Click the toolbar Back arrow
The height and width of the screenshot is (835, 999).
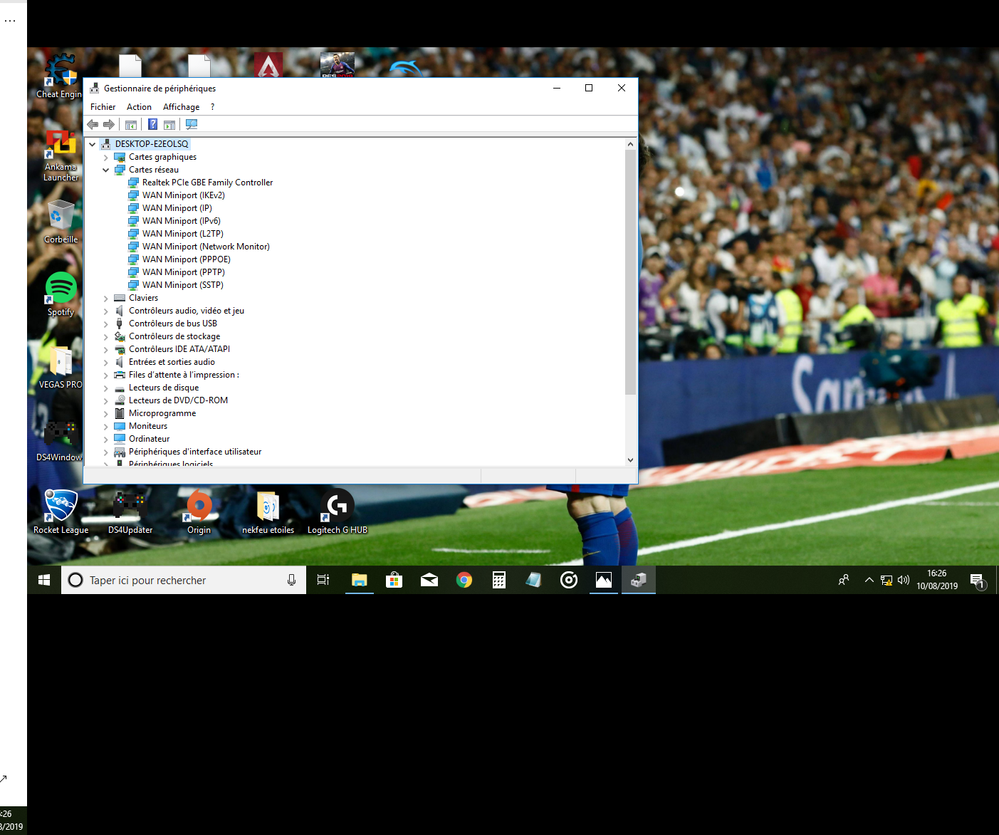(x=93, y=125)
